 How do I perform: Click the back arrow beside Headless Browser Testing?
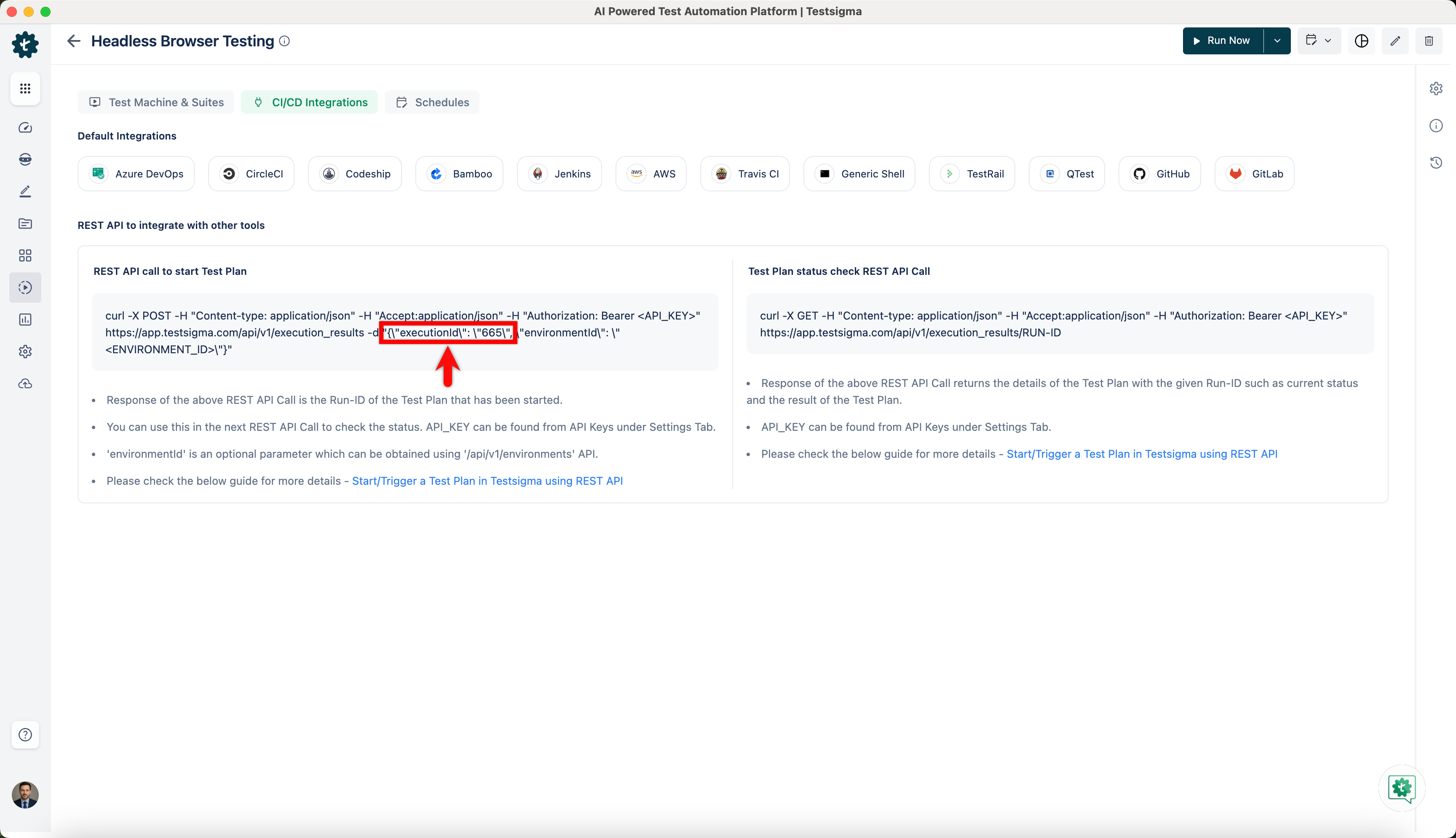(74, 41)
